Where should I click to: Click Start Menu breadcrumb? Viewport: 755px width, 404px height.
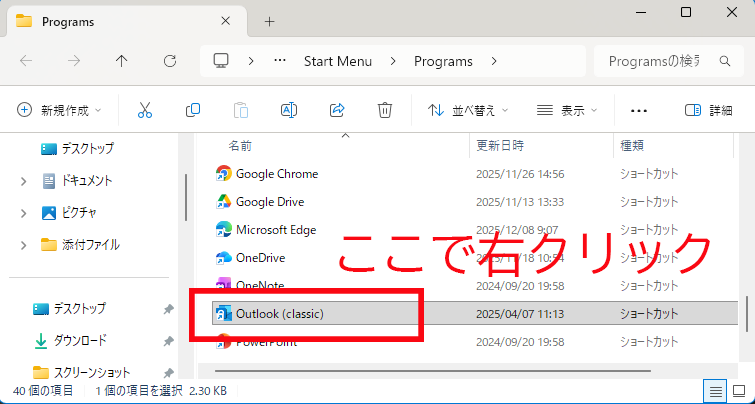[x=338, y=61]
